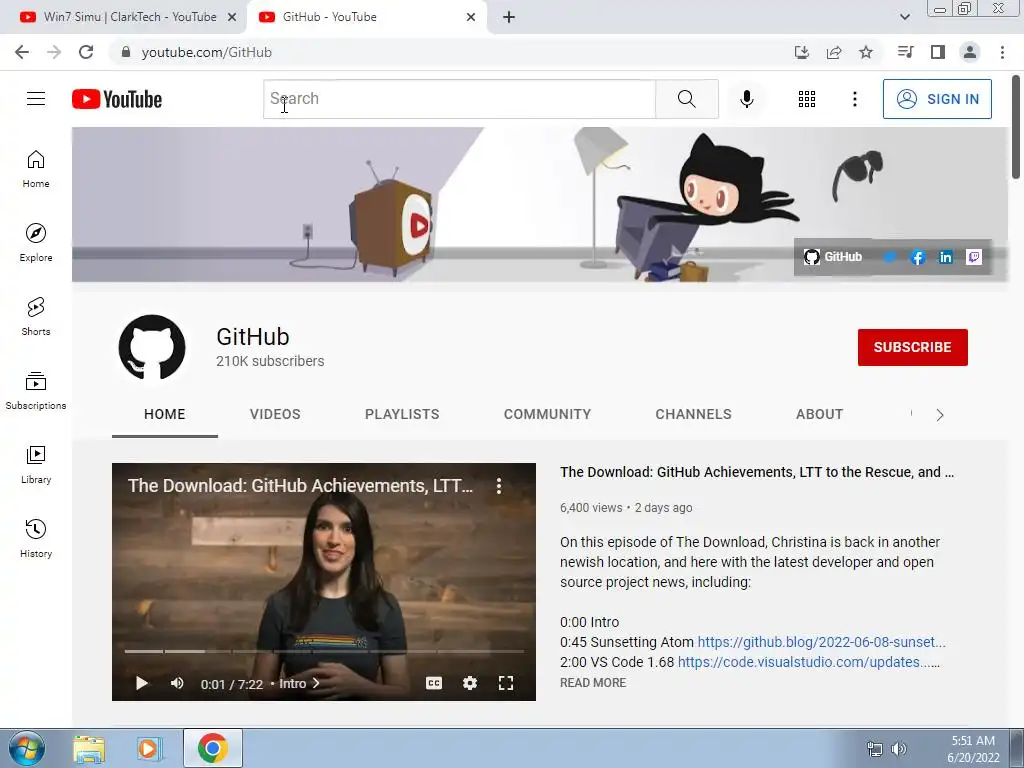Click the GitHub channel avatar
The height and width of the screenshot is (768, 1024).
click(x=152, y=347)
